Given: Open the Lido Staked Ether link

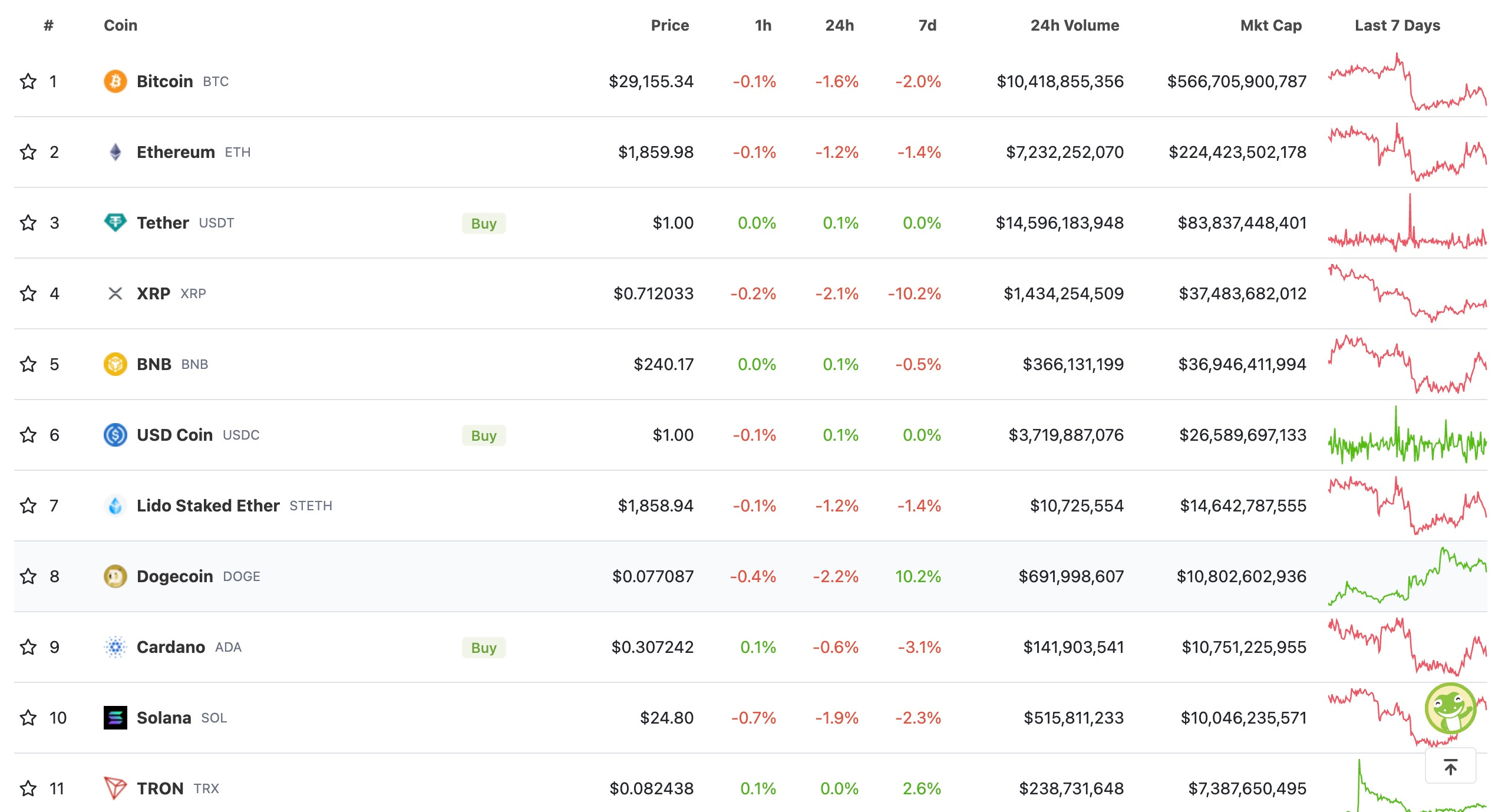Looking at the screenshot, I should pos(208,506).
